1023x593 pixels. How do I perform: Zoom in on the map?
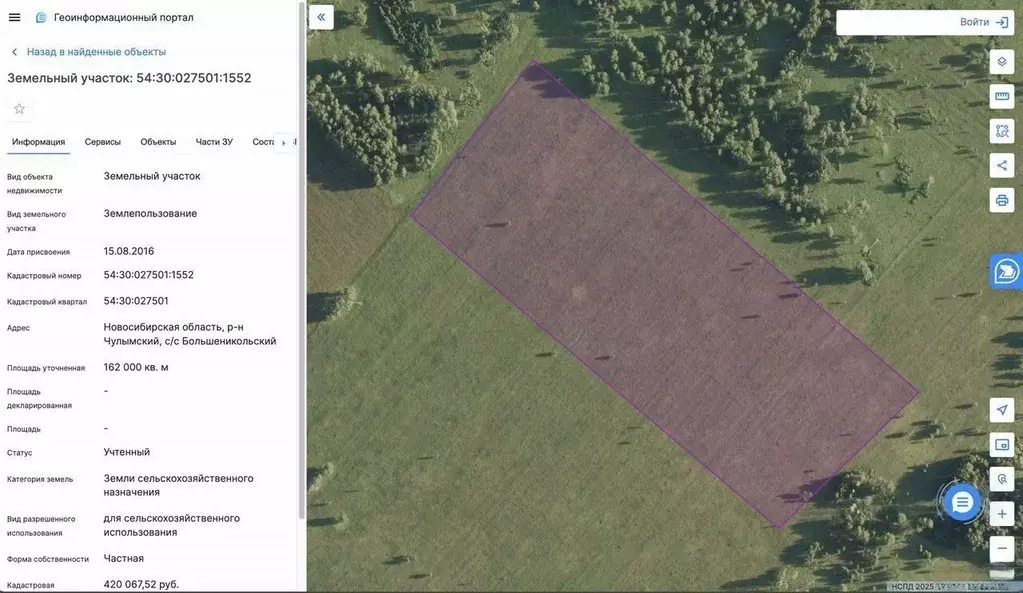pyautogui.click(x=1001, y=514)
